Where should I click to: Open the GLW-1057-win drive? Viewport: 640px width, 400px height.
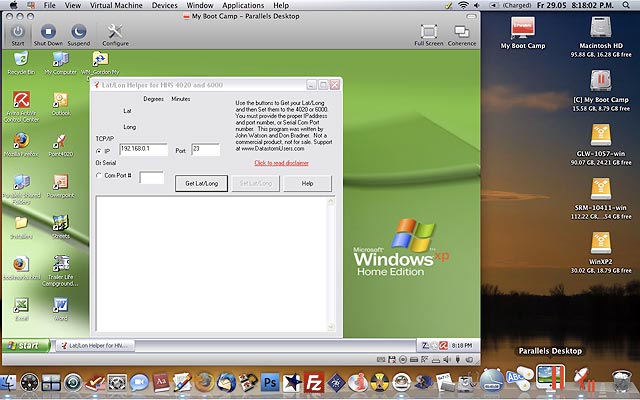[600, 136]
